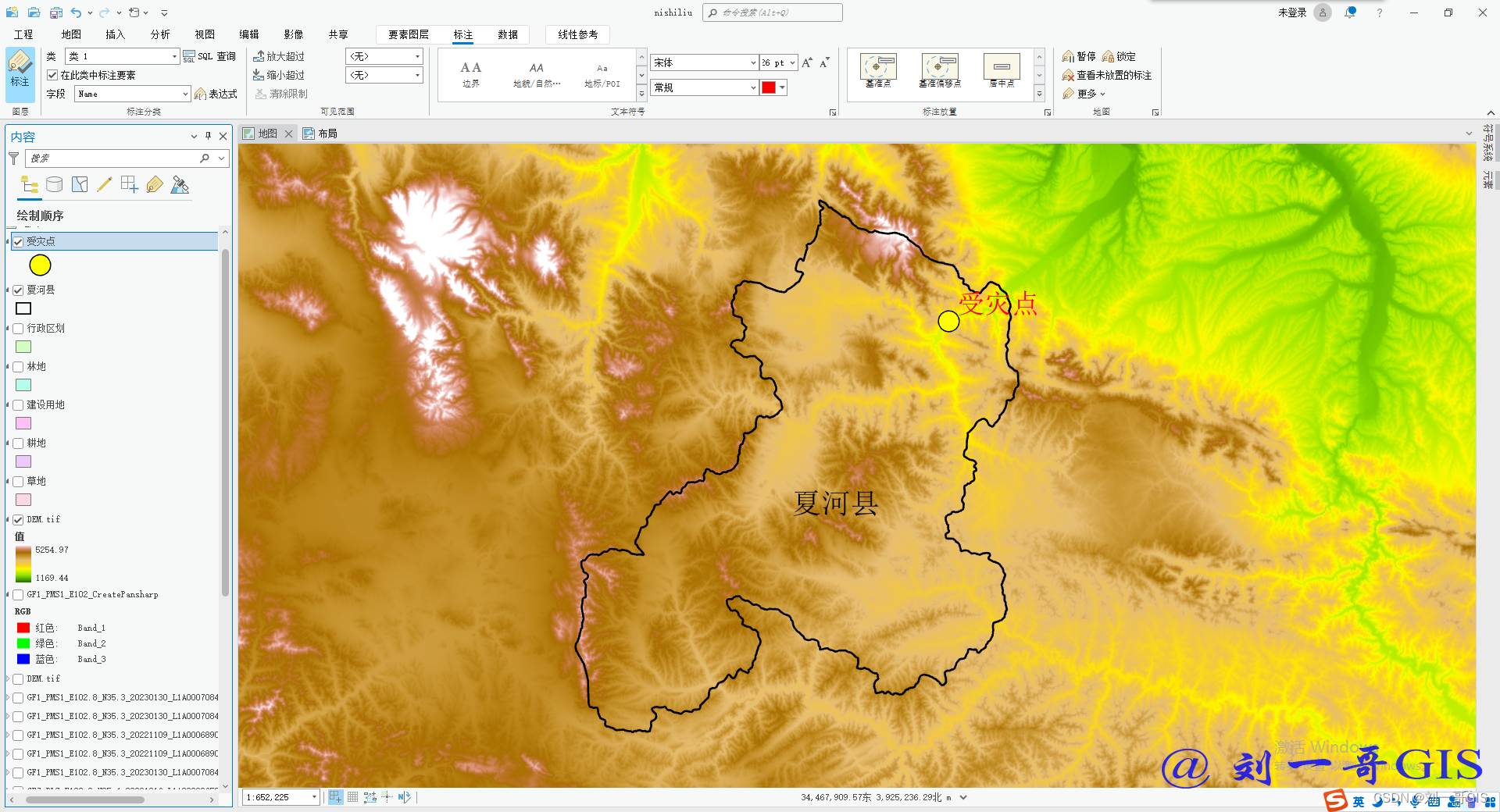Select the 边界 text symbol style
Screen dimensions: 1500x812
[470, 74]
